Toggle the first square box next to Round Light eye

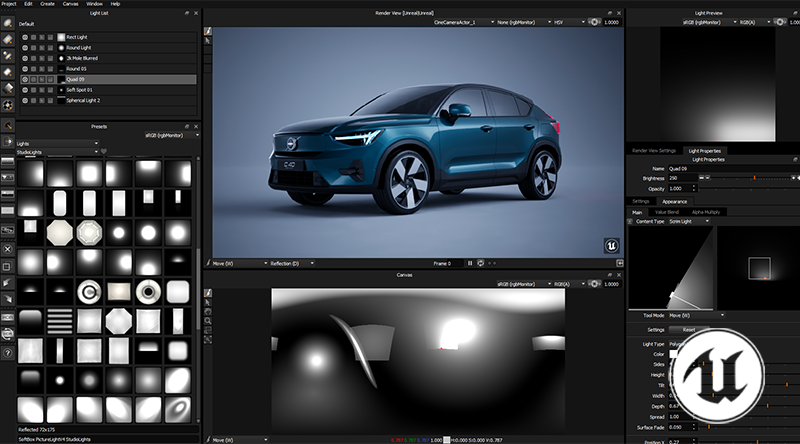(x=34, y=48)
